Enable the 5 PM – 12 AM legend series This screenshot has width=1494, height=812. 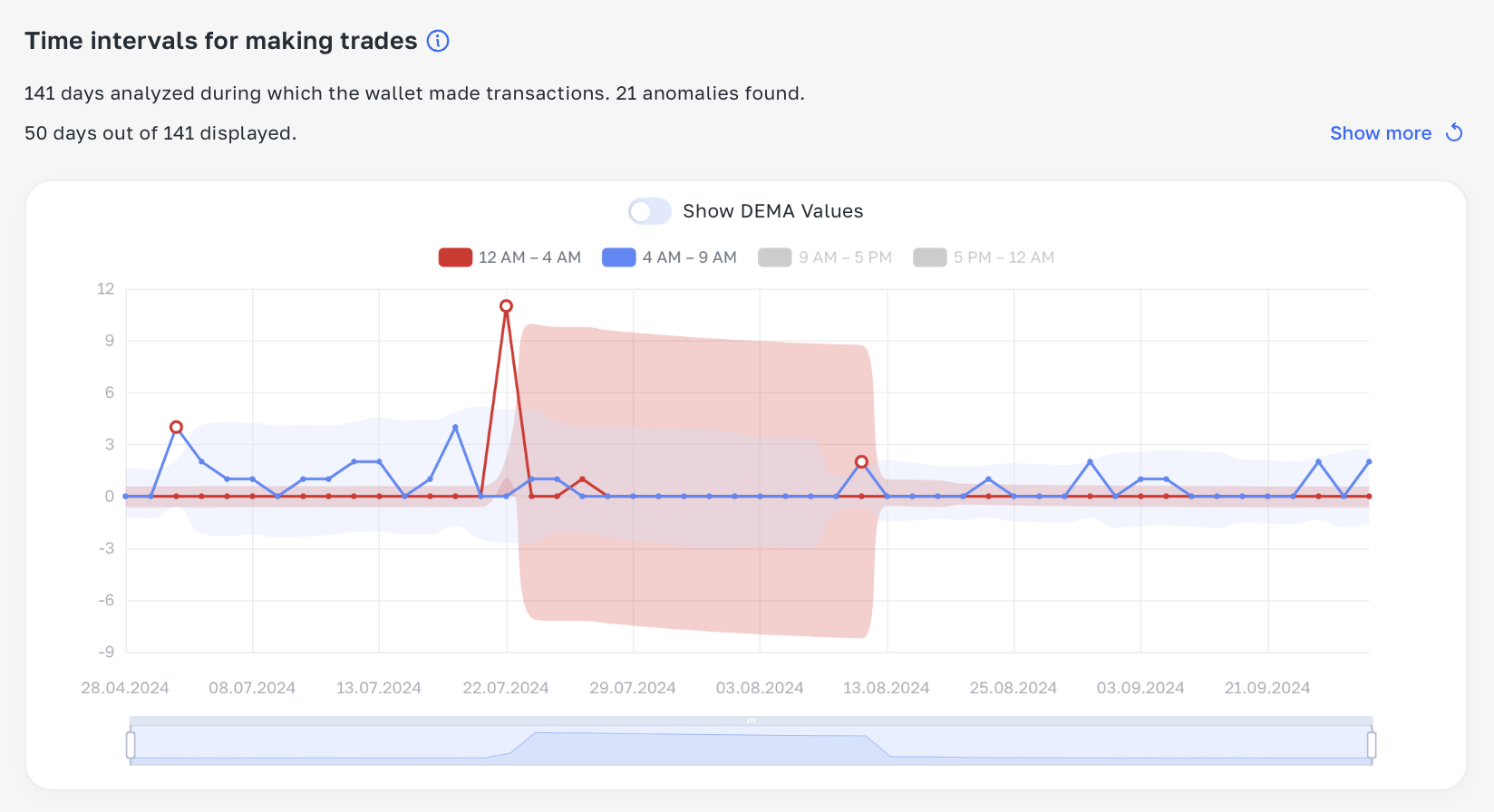pyautogui.click(x=985, y=257)
